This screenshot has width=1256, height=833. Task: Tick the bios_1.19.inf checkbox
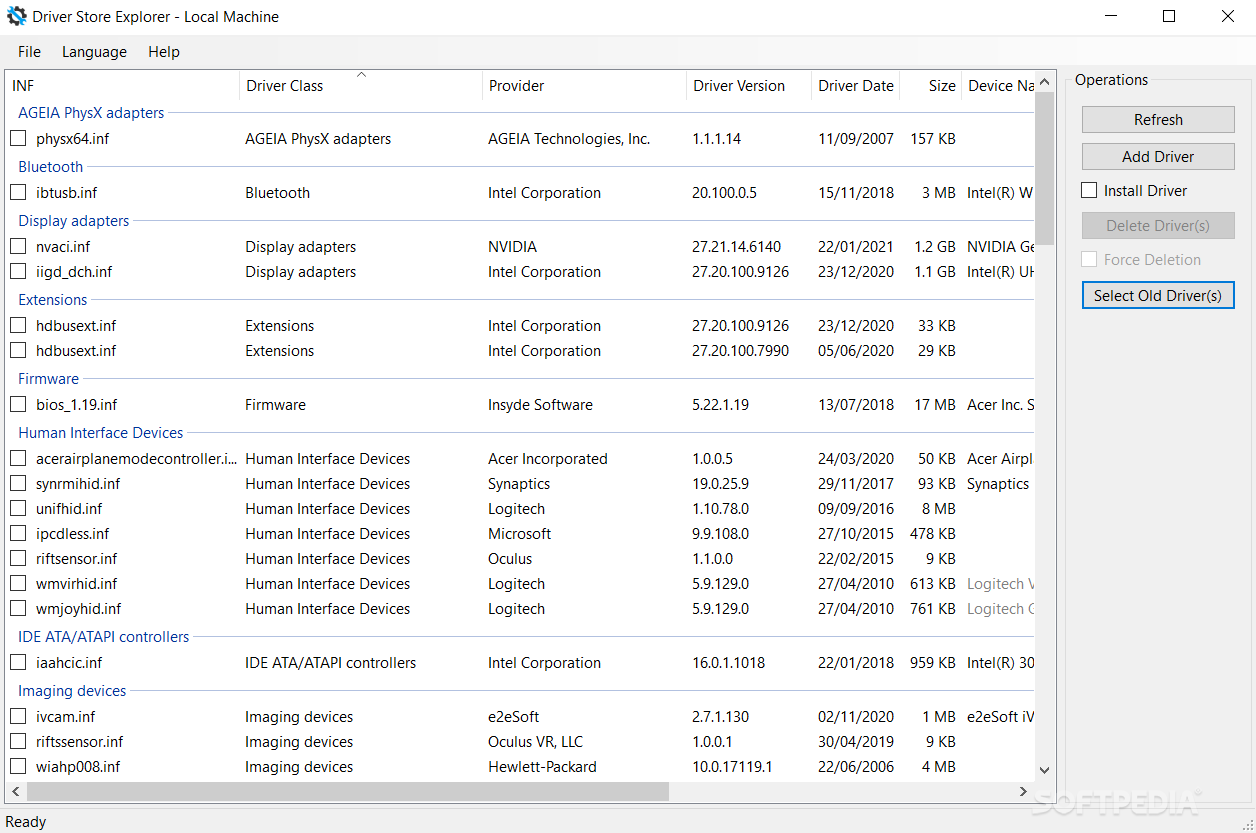tap(18, 405)
